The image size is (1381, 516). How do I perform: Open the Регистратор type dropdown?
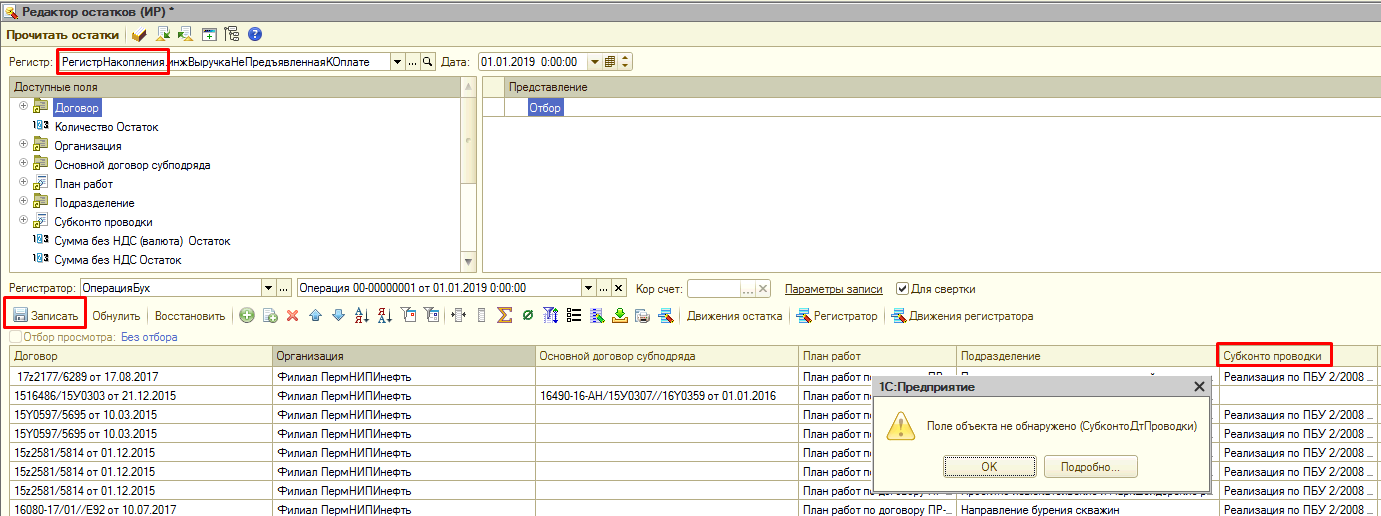(267, 289)
